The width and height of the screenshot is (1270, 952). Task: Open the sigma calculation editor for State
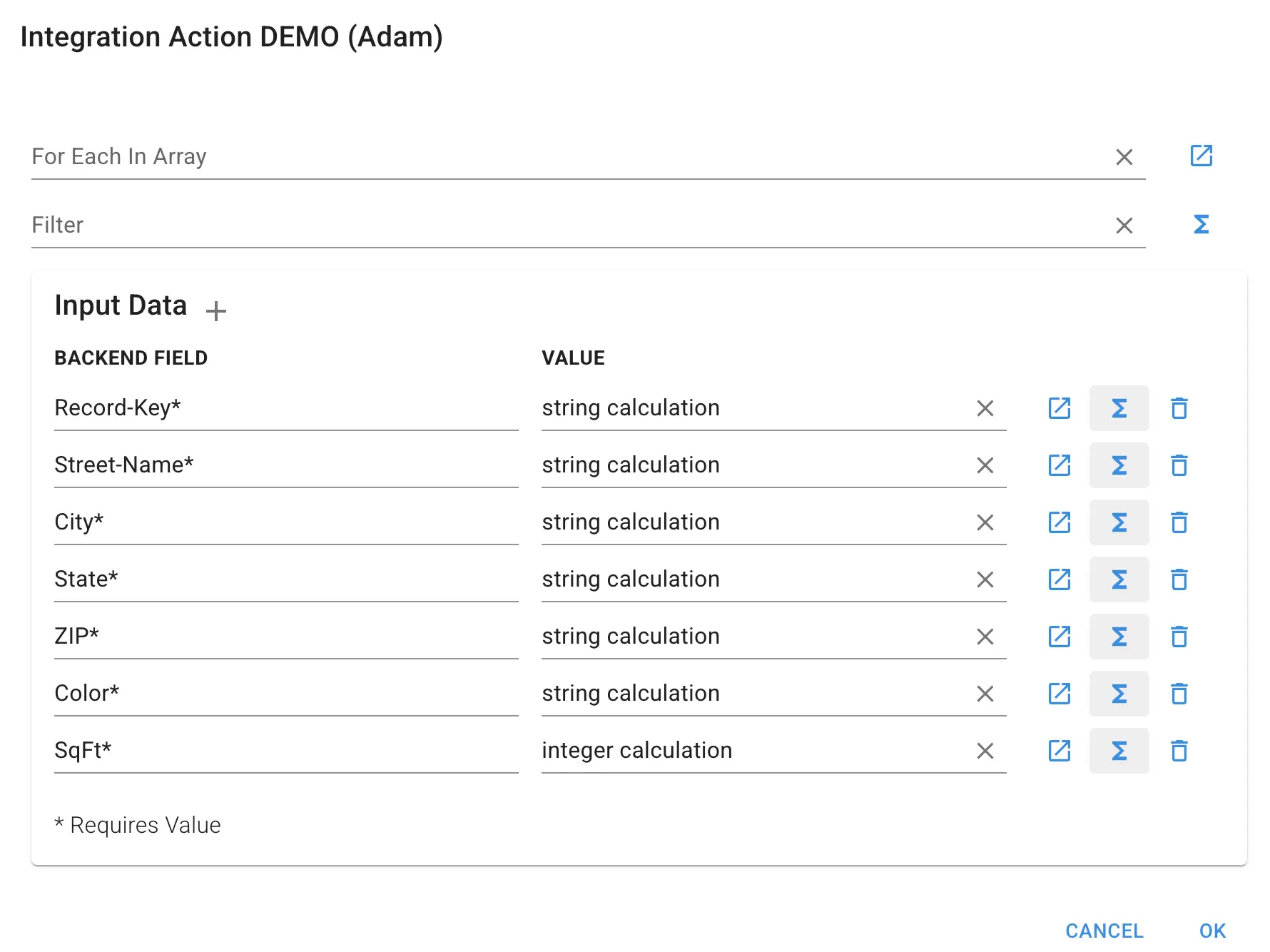point(1119,579)
